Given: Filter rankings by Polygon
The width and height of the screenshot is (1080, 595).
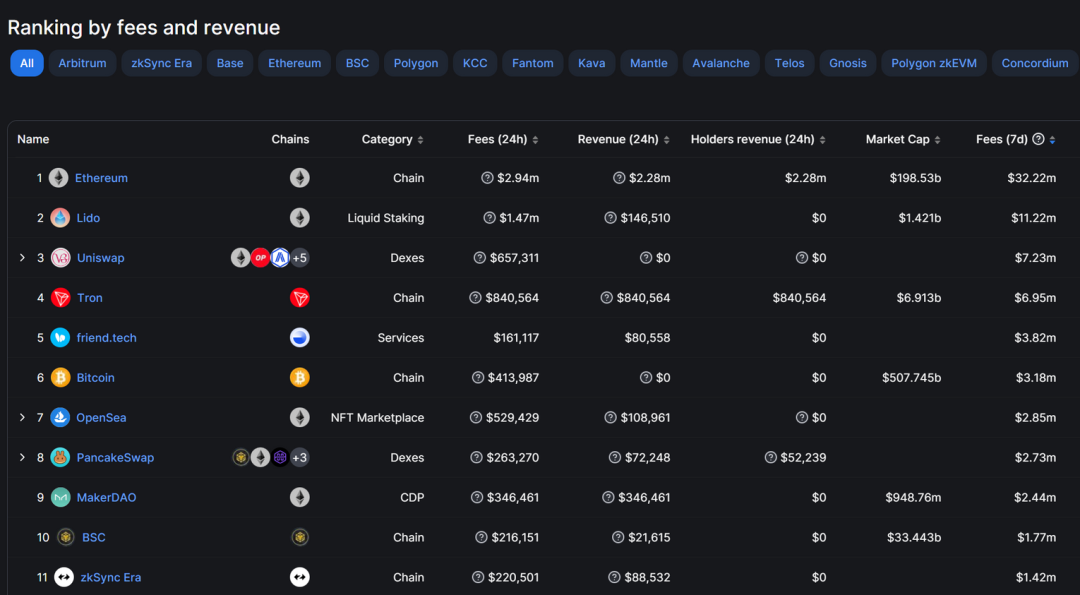Looking at the screenshot, I should pos(416,63).
